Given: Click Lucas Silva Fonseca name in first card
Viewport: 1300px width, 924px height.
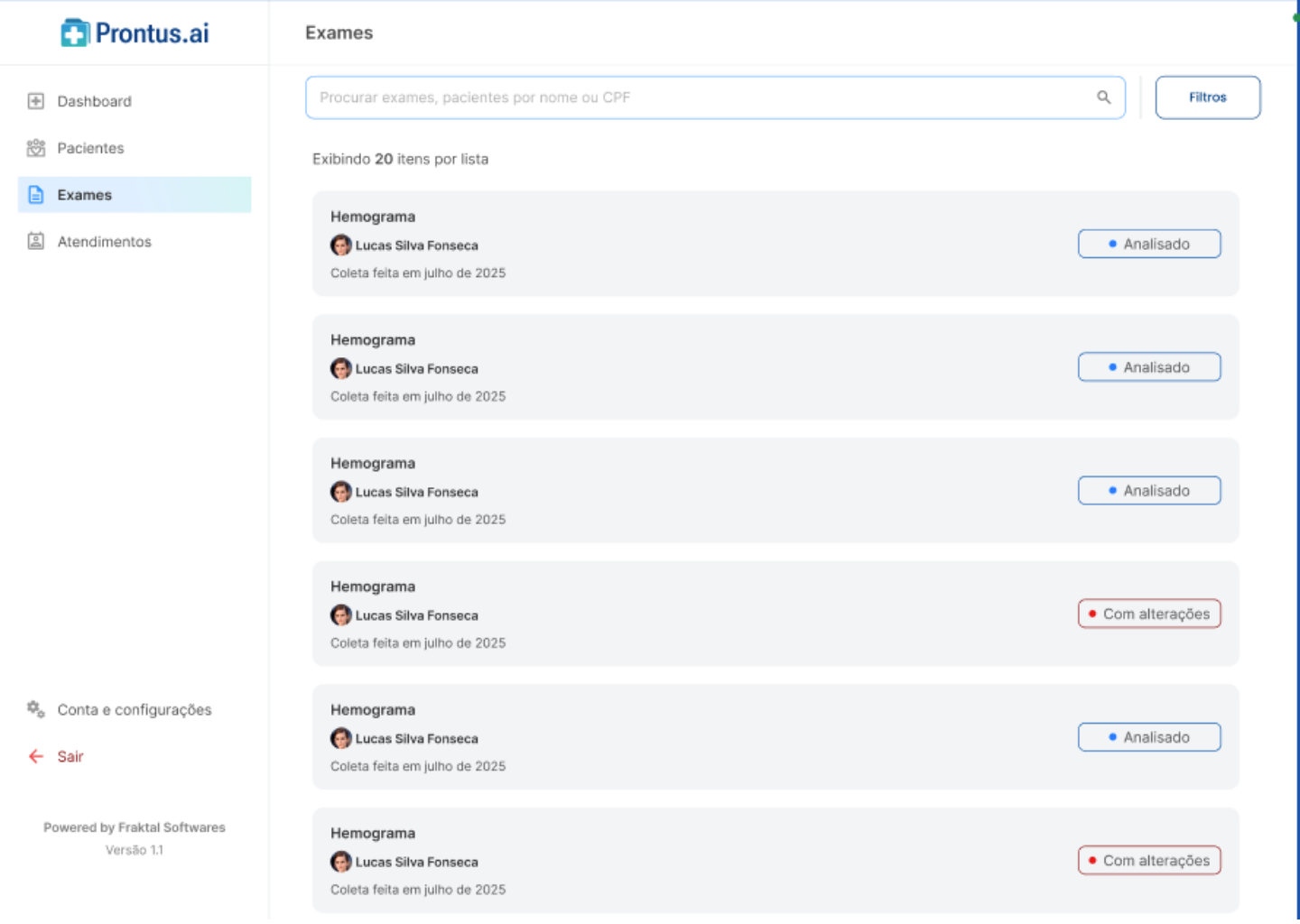Looking at the screenshot, I should (x=417, y=245).
